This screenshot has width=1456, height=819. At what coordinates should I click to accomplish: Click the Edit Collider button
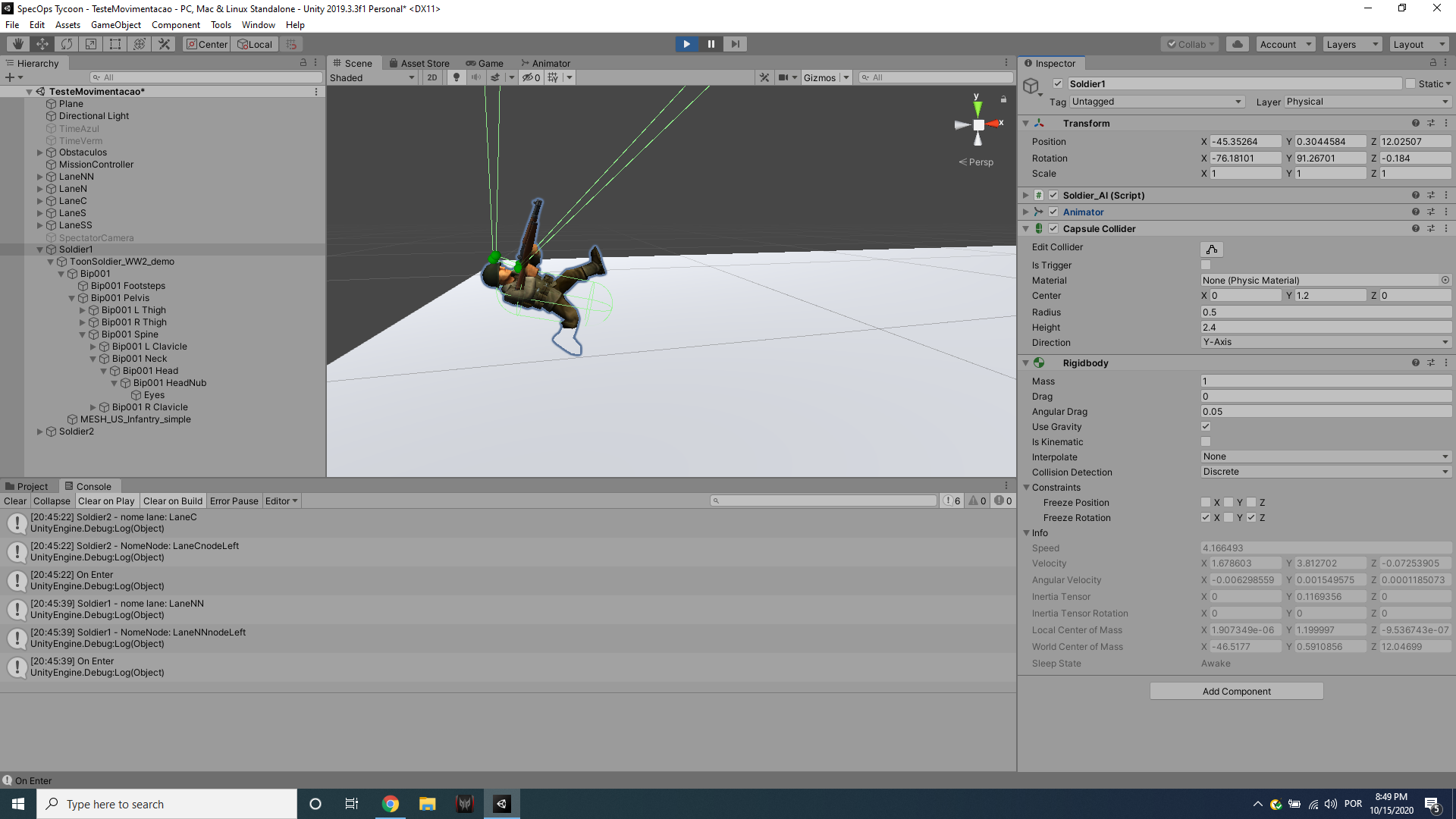tap(1211, 249)
